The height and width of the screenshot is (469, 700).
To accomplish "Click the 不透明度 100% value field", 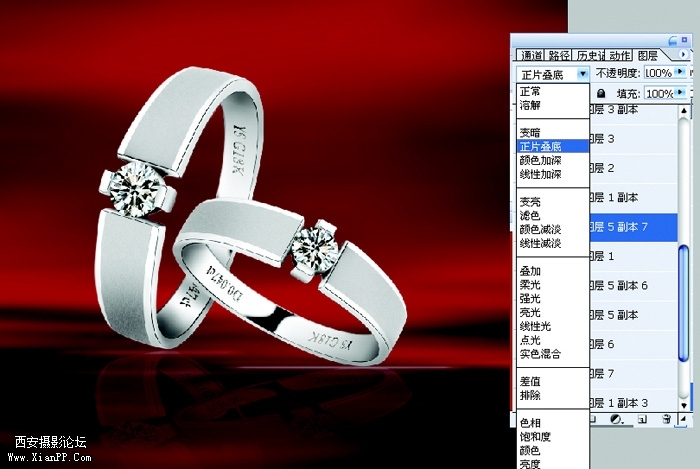I will pos(659,72).
